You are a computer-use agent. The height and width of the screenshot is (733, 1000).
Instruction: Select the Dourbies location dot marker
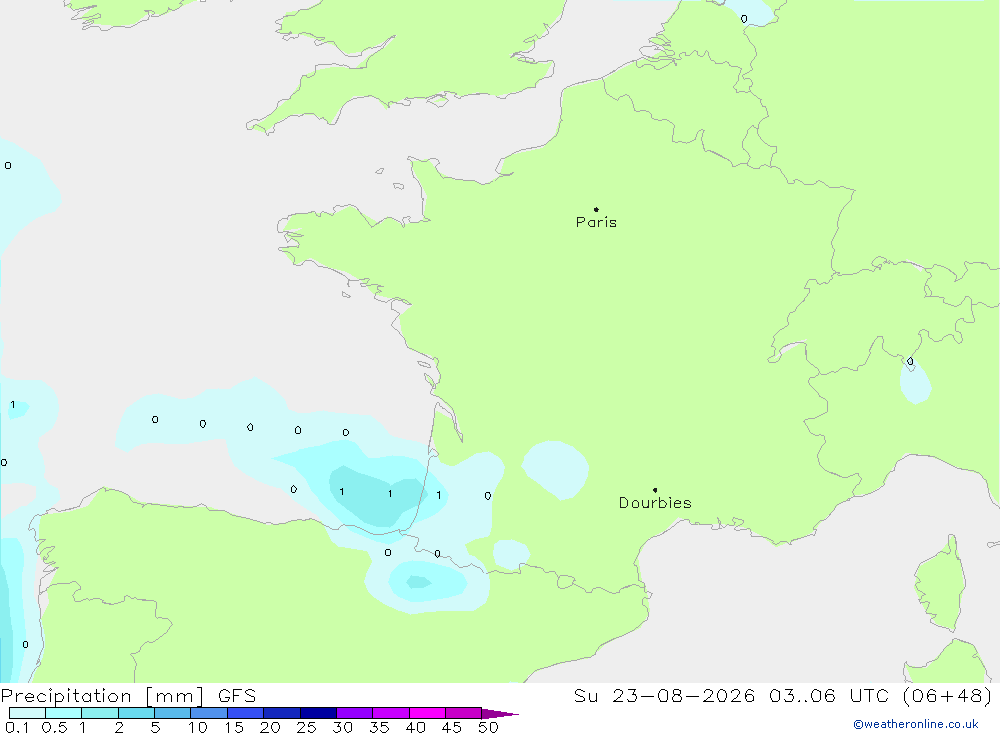point(655,490)
